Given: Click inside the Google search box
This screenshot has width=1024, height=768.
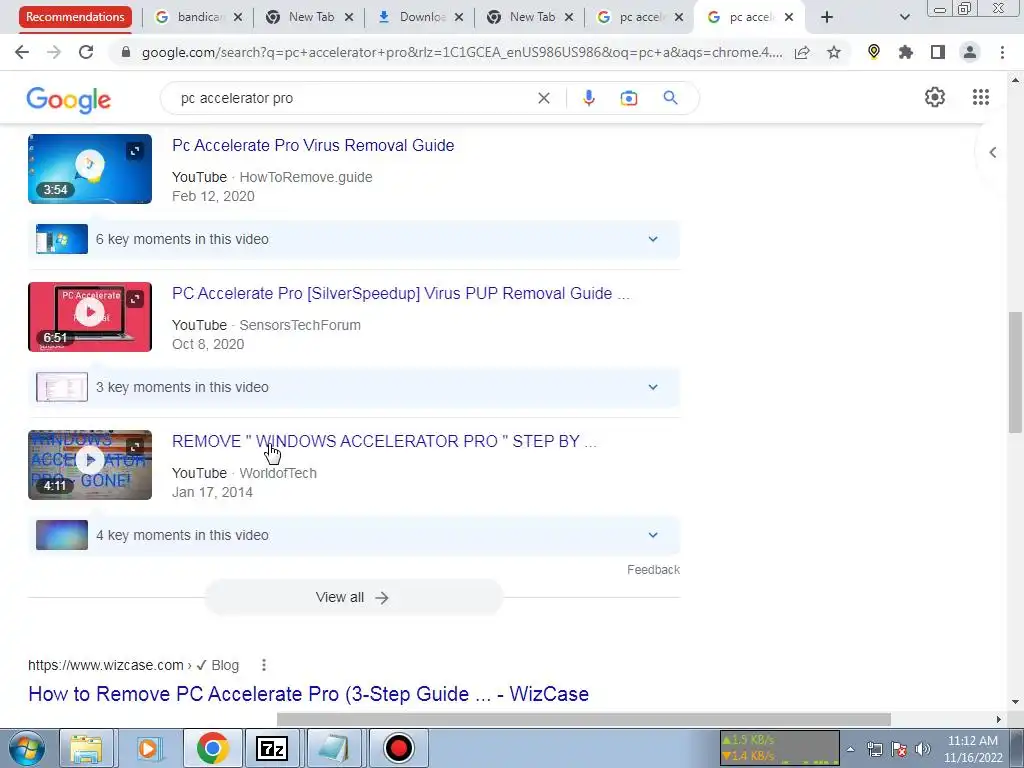Looking at the screenshot, I should 353,98.
